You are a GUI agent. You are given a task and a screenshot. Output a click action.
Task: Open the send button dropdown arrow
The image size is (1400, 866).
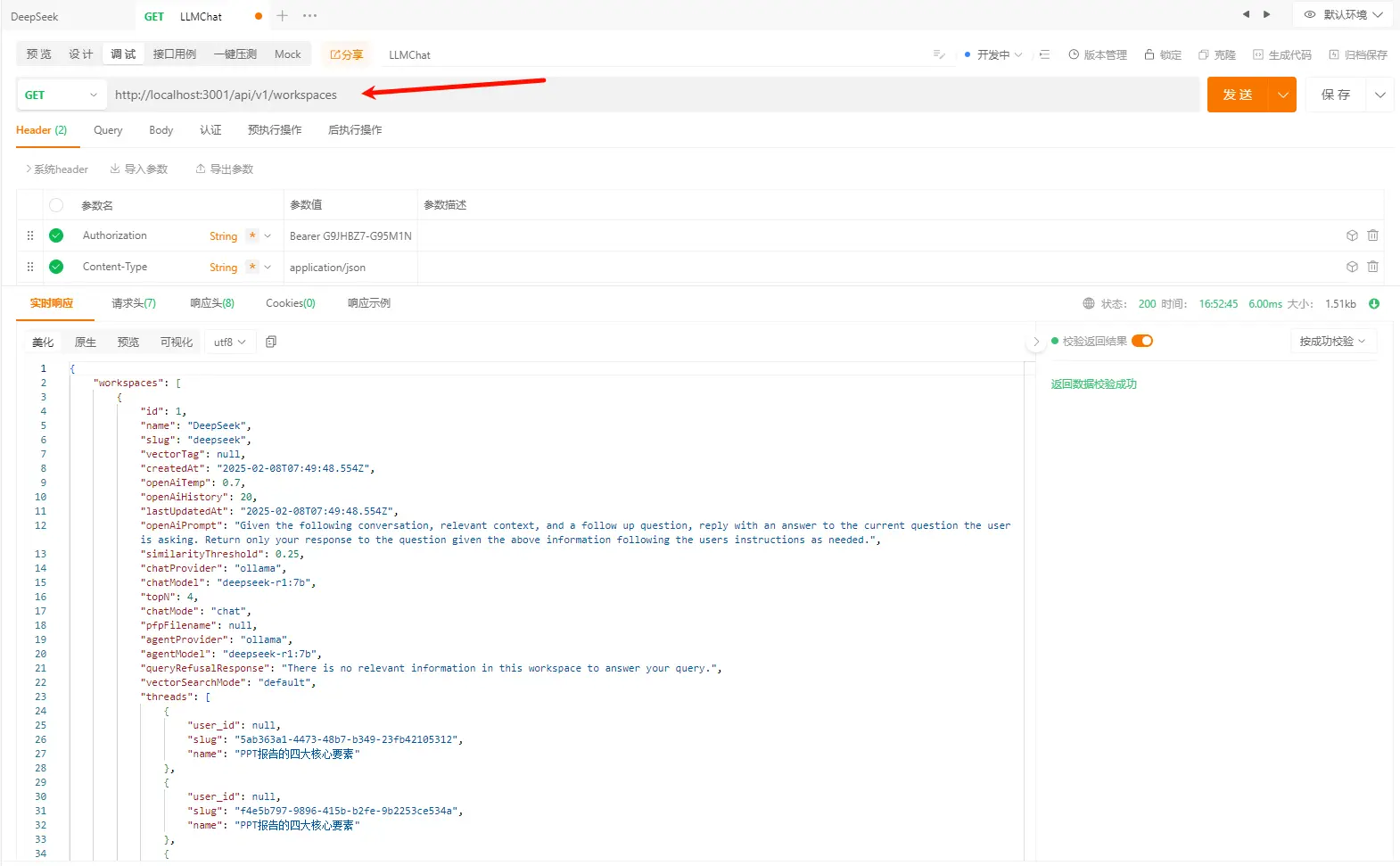pos(1283,95)
